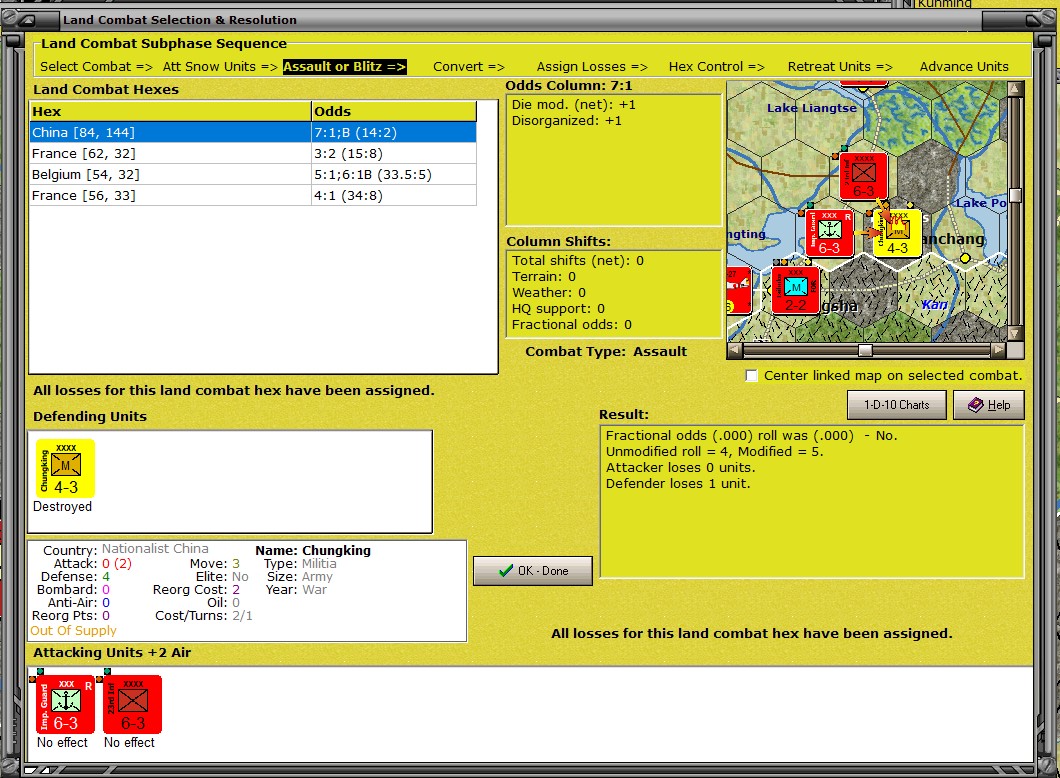Click the Chungking 4-3 unit on the map
This screenshot has height=778, width=1060.
pyautogui.click(x=897, y=233)
